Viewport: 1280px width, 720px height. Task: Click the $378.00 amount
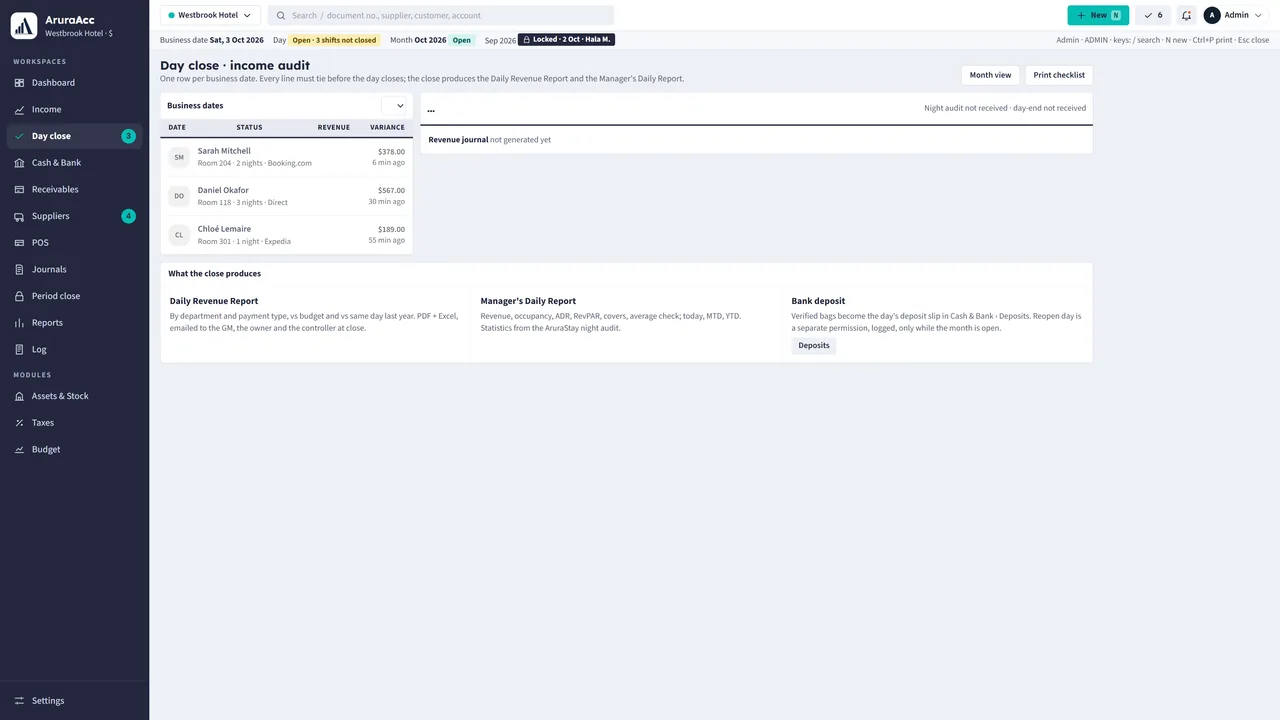391,152
